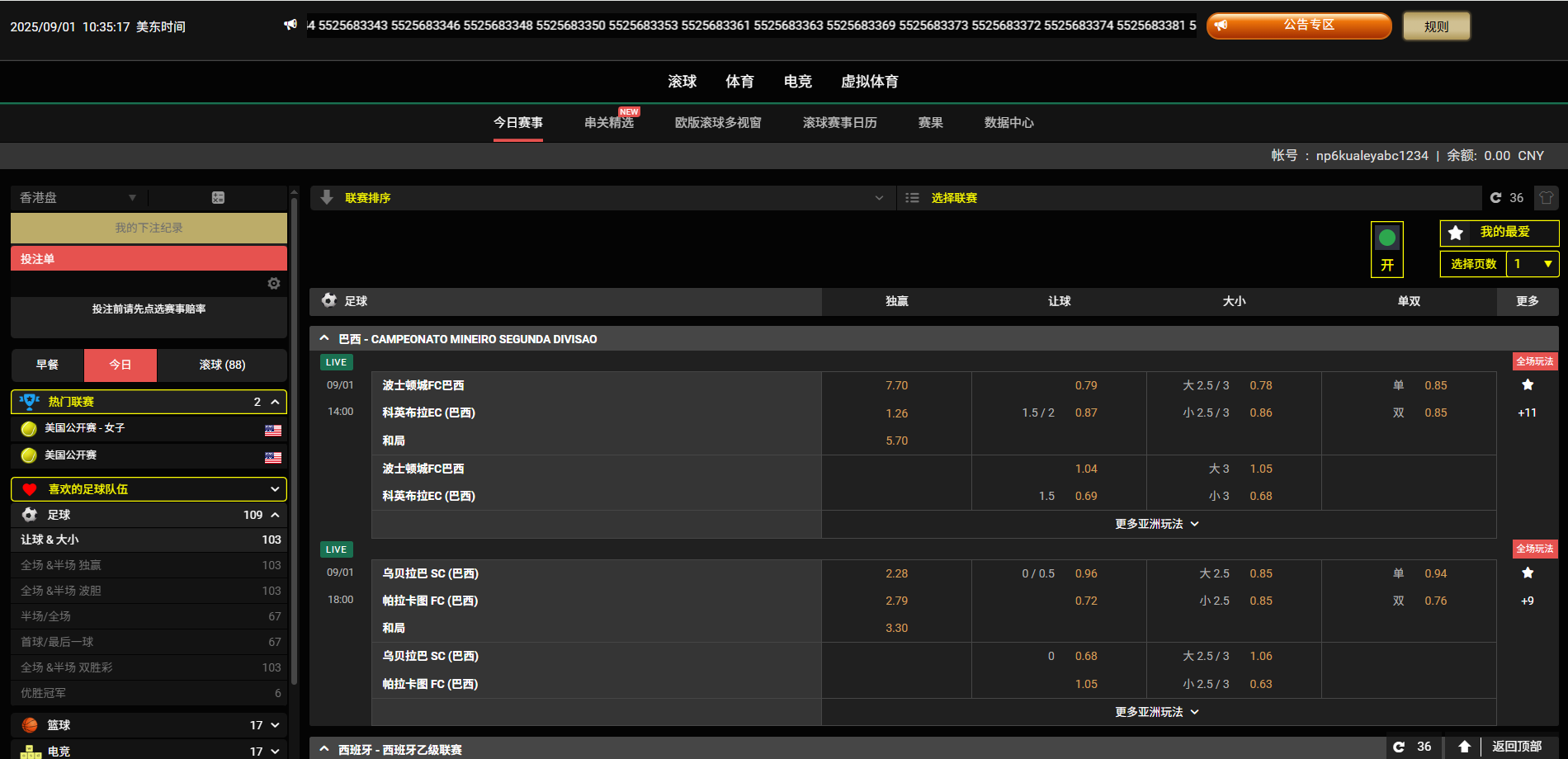This screenshot has width=1568, height=759.
Task: Switch to 滚球 (88) filter
Action: click(x=222, y=365)
